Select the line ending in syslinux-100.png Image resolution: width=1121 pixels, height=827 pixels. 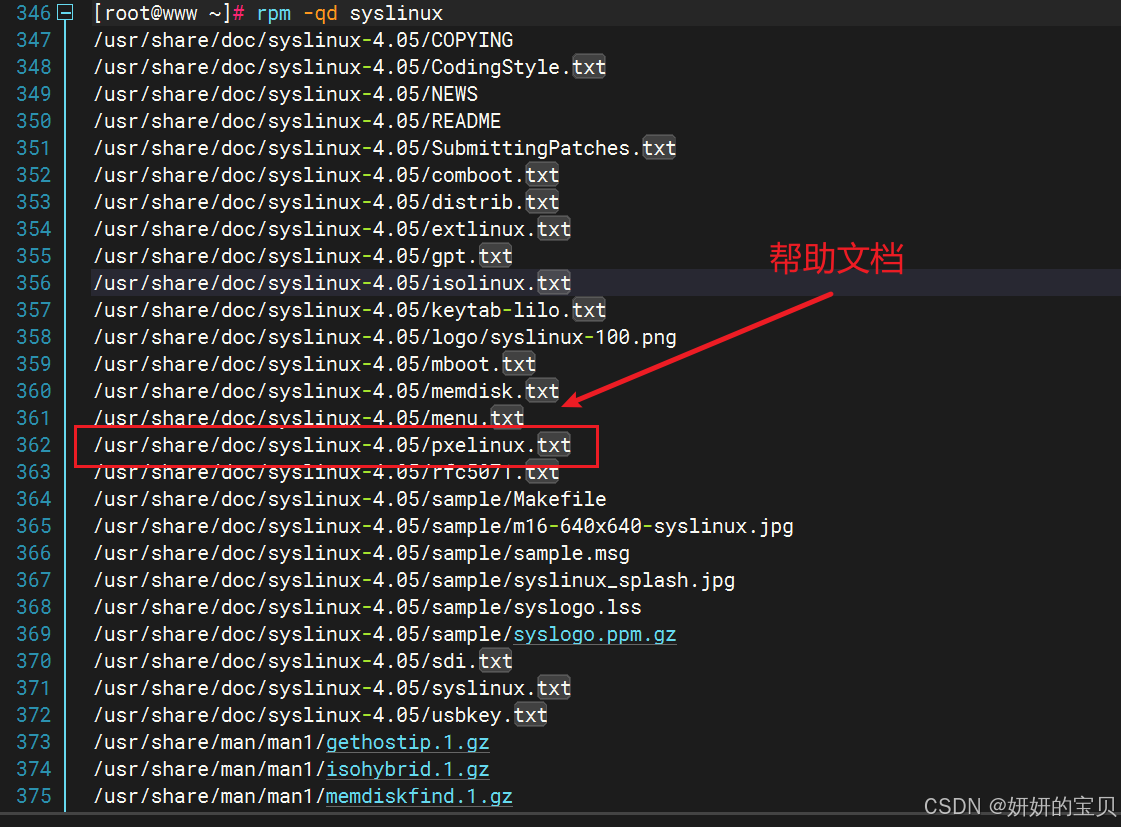point(385,337)
